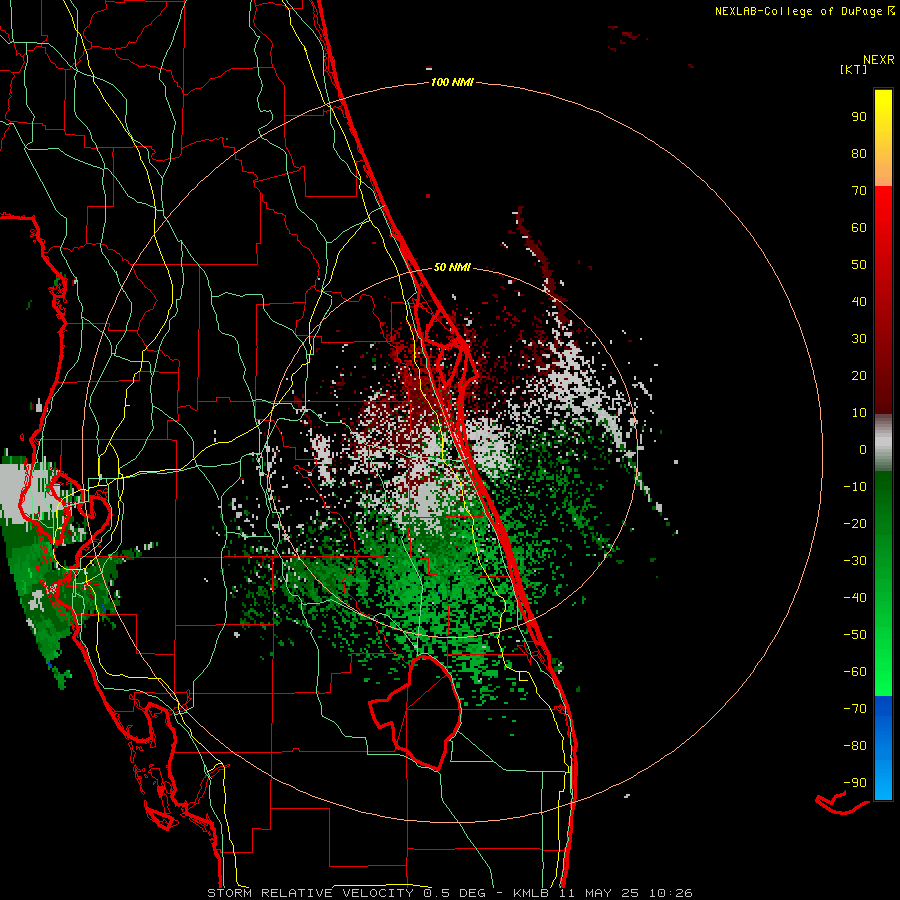Click the -60 value on the velocity scale
Viewport: 900px width, 900px height.
coord(855,672)
